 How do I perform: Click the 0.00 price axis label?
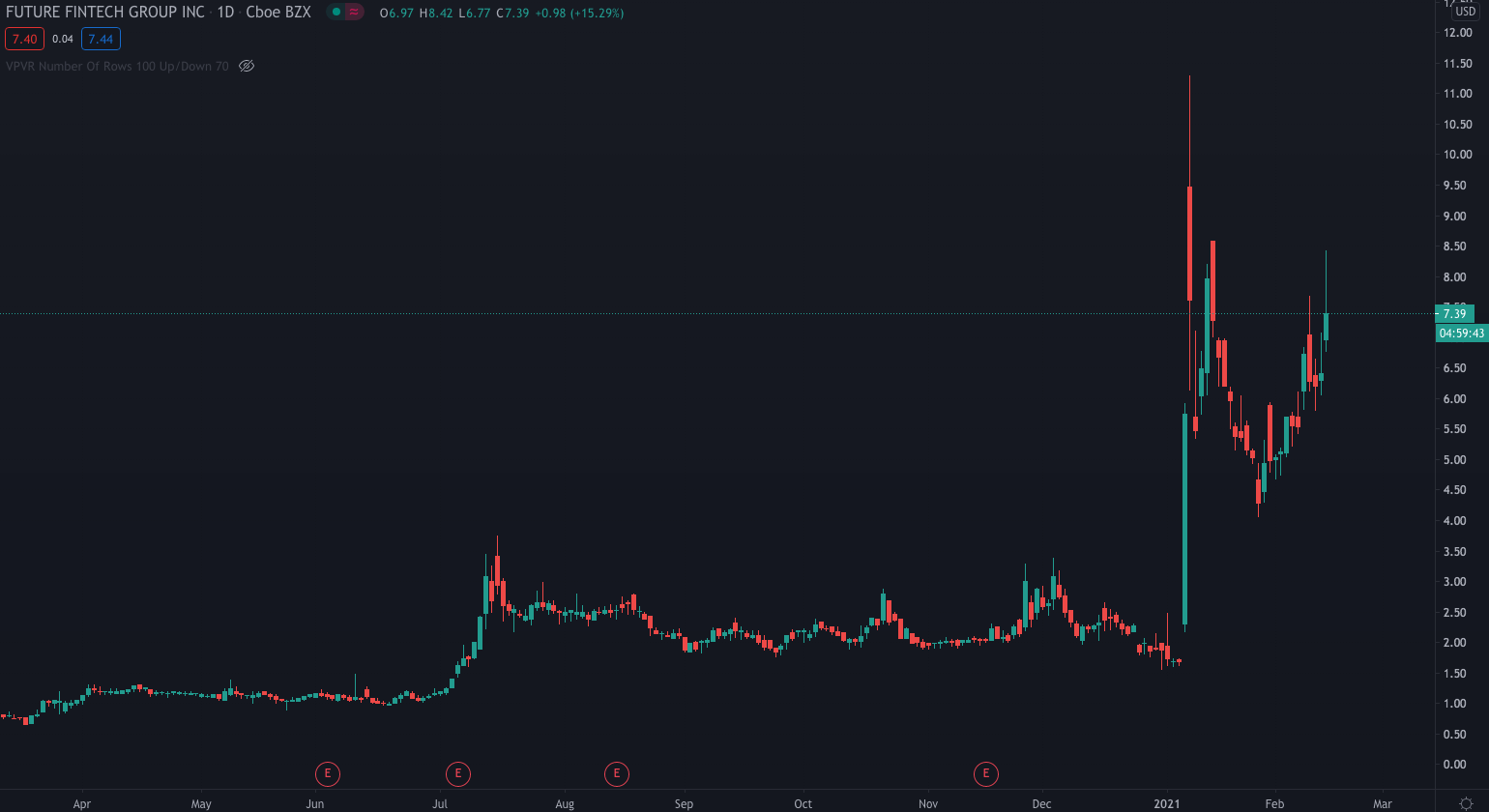[x=1454, y=765]
